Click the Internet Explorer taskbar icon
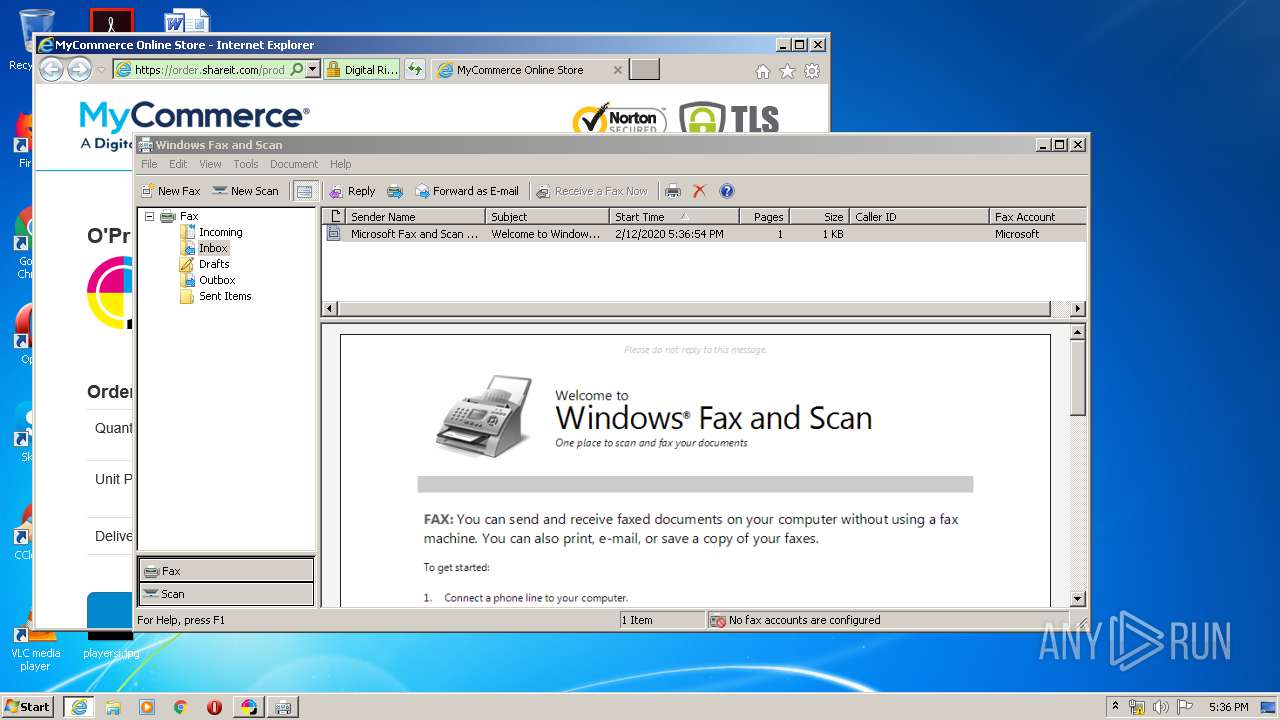The height and width of the screenshot is (720, 1280). point(79,706)
